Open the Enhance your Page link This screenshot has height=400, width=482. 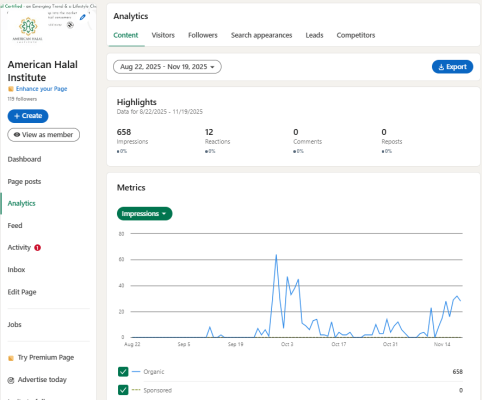pyautogui.click(x=41, y=89)
